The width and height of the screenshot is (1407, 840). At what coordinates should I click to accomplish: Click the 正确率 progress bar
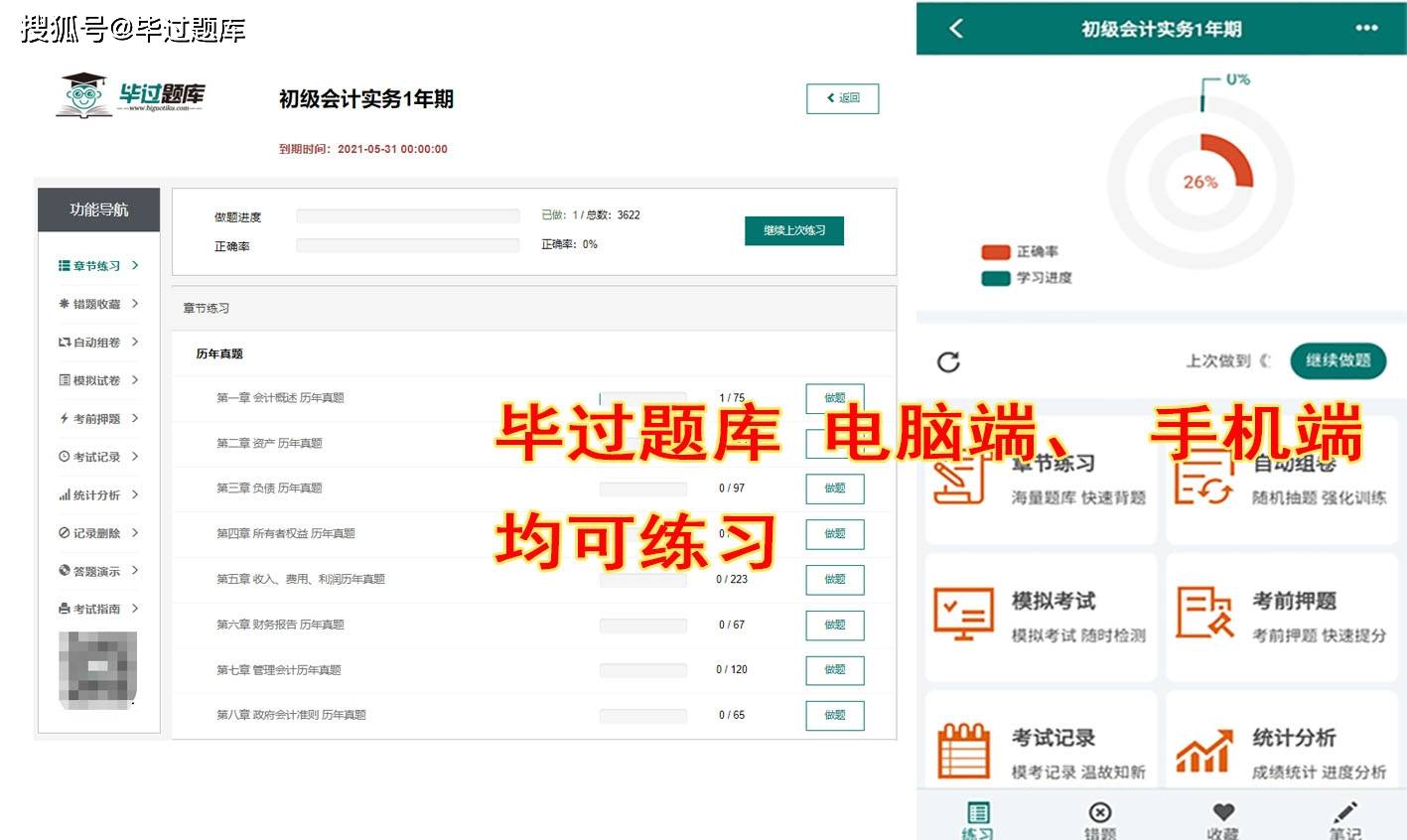[408, 244]
